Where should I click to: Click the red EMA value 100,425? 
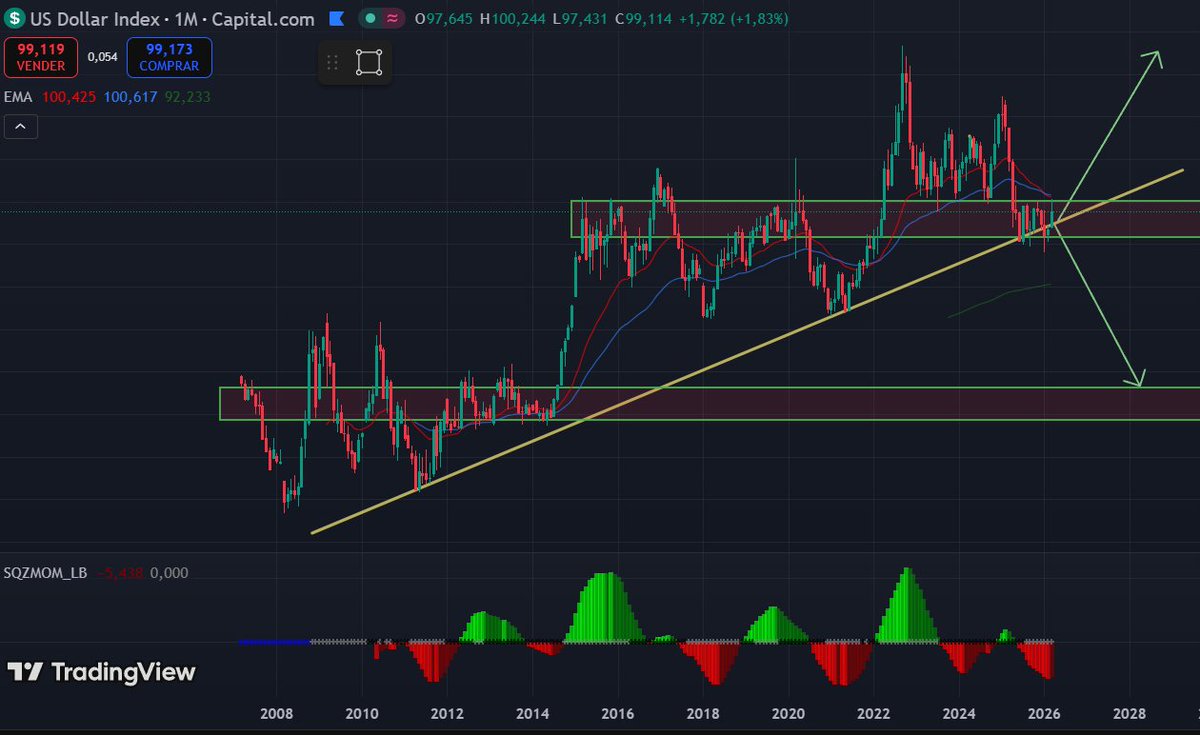(69, 97)
